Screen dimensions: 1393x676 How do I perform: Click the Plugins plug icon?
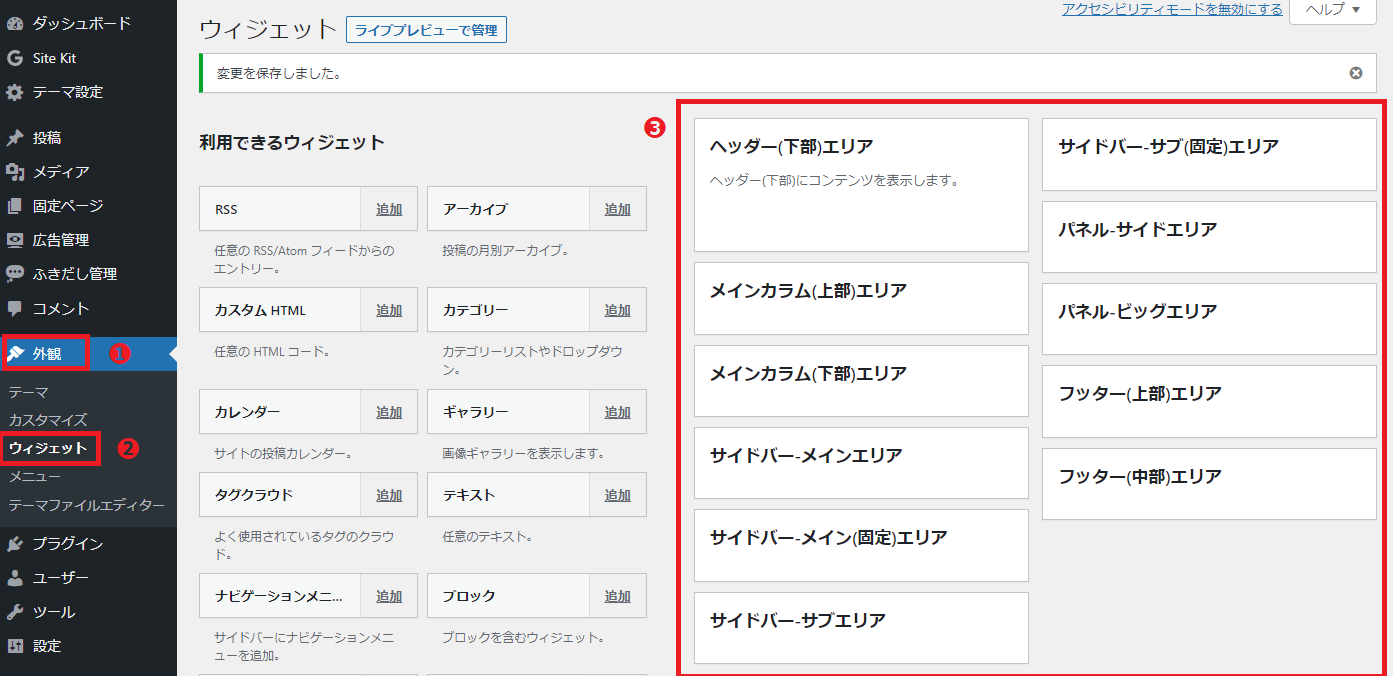(15, 544)
